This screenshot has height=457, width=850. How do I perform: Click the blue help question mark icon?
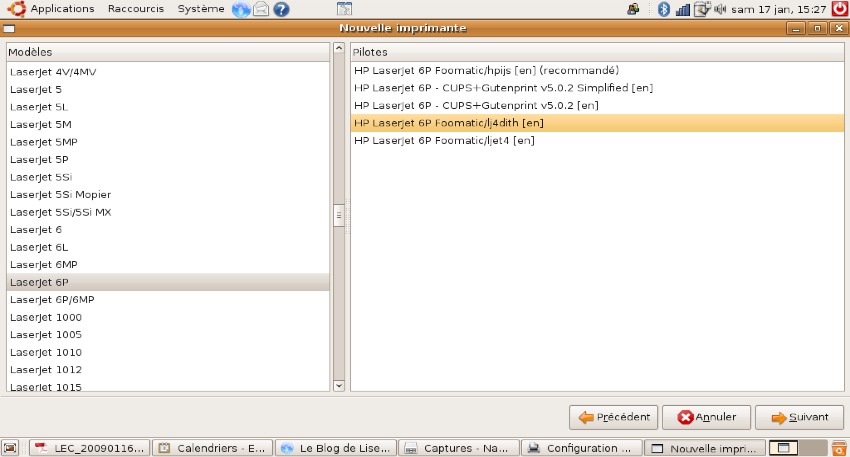pyautogui.click(x=281, y=10)
